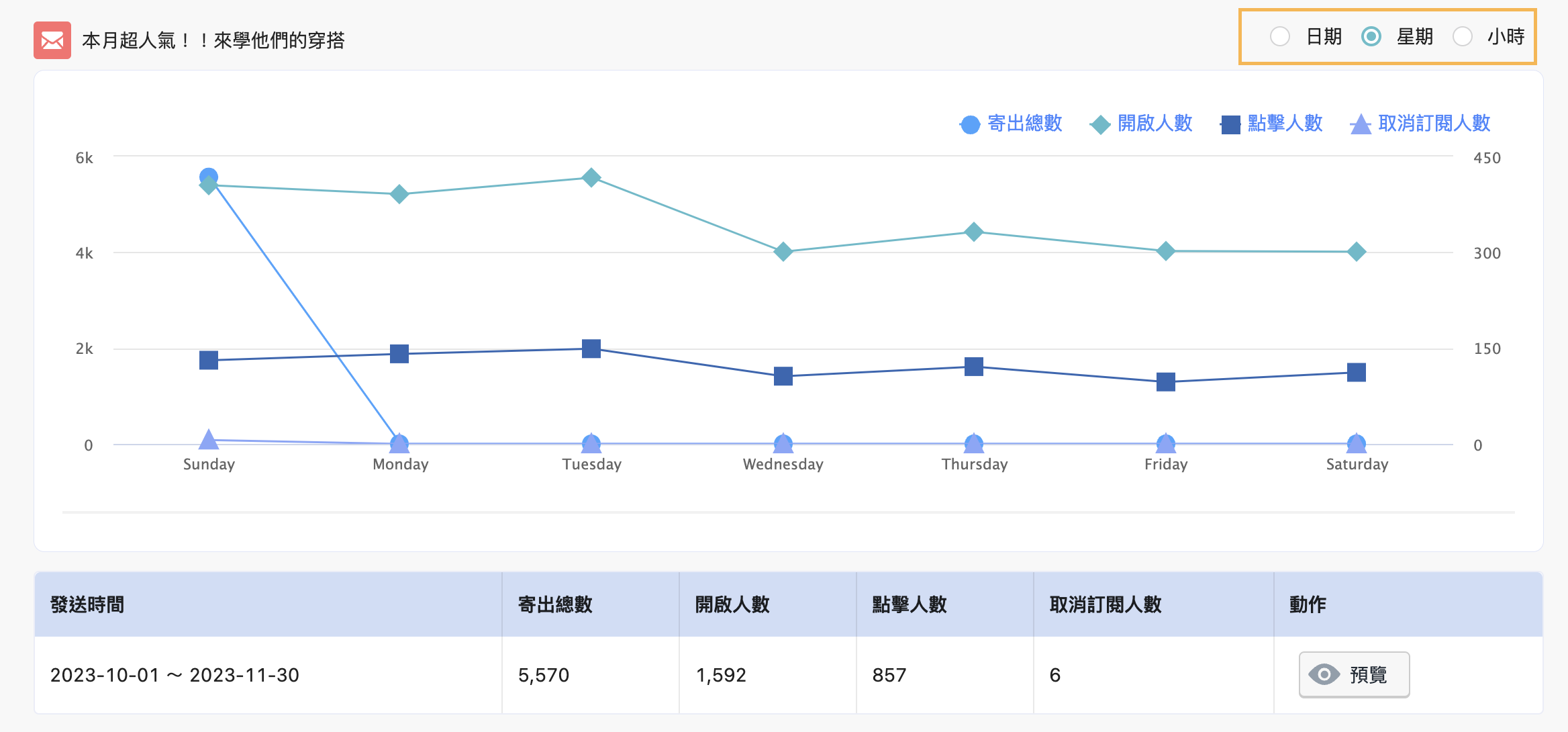Select the 日期 radio button
The width and height of the screenshot is (1568, 732).
point(1281,37)
